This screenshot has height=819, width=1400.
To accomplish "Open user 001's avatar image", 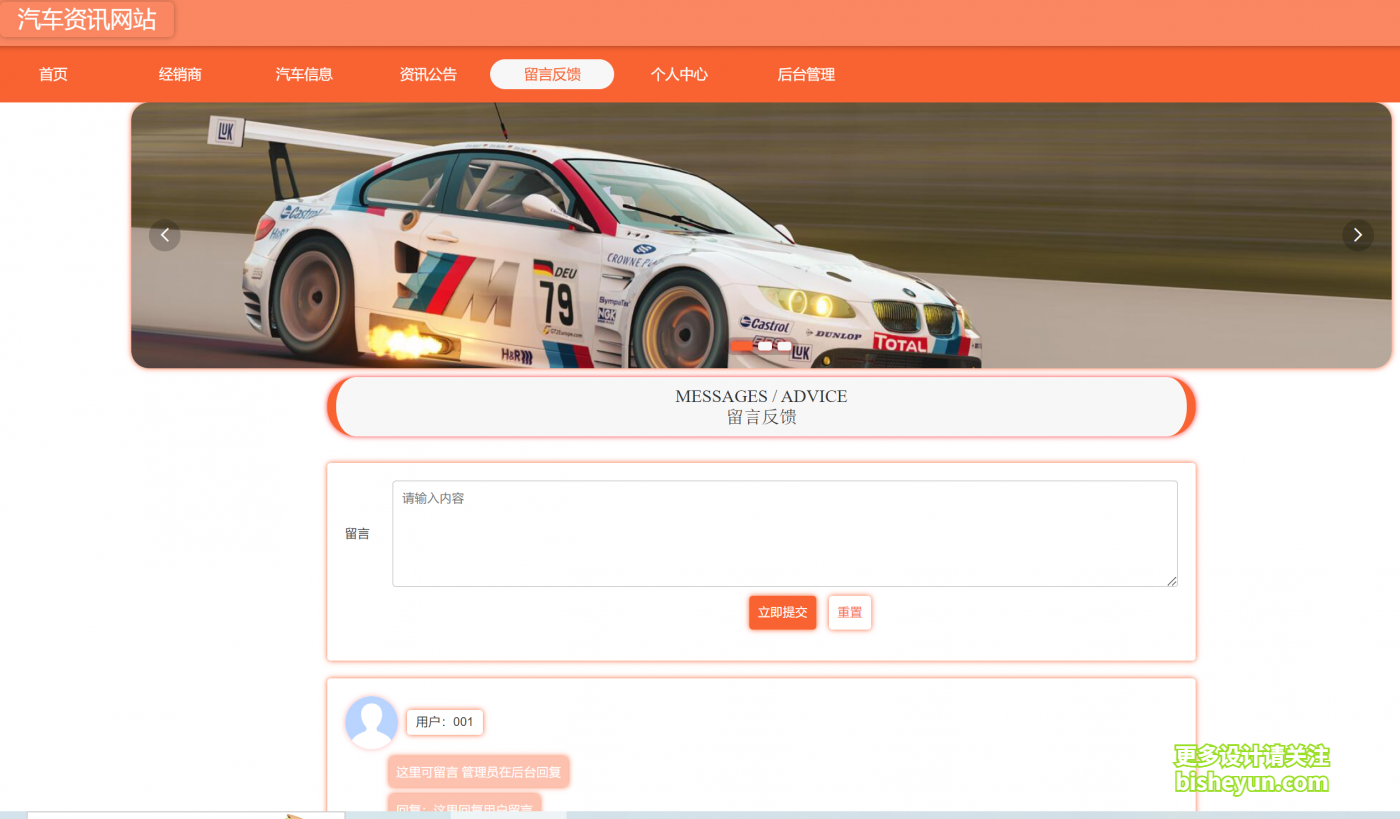I will tap(371, 722).
